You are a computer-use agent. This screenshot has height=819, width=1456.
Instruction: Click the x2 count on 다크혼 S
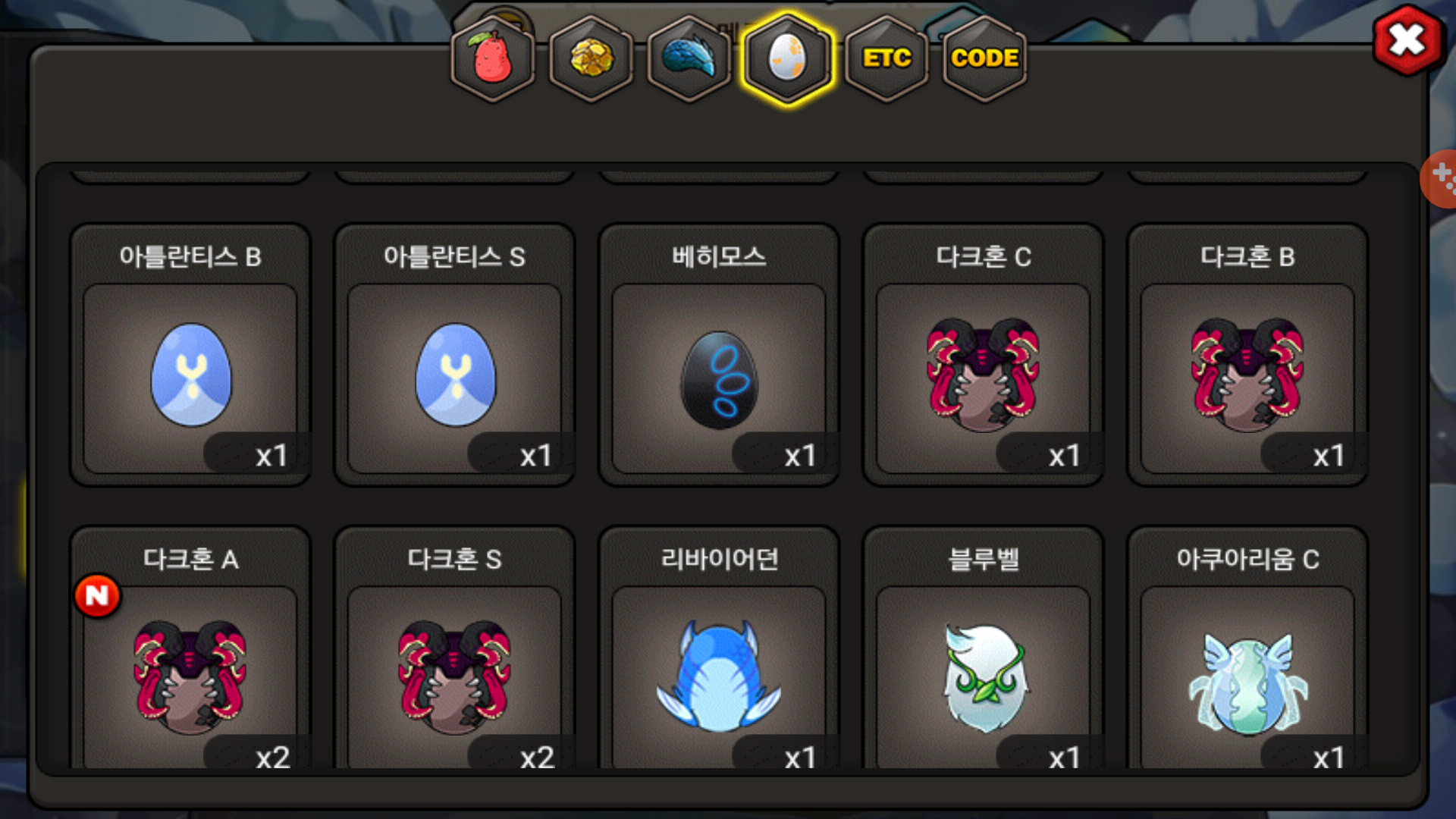pos(536,757)
